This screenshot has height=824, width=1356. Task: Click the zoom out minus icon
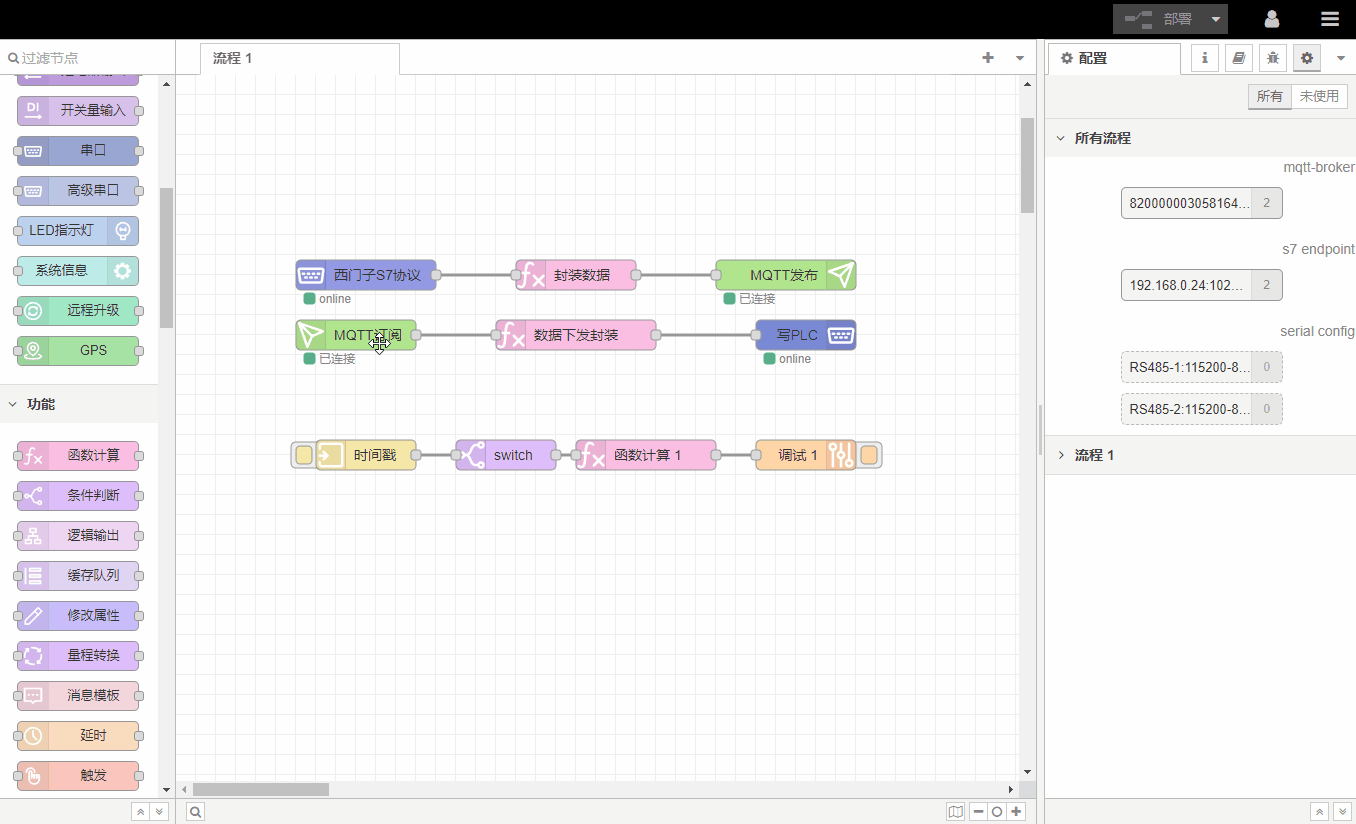point(978,812)
